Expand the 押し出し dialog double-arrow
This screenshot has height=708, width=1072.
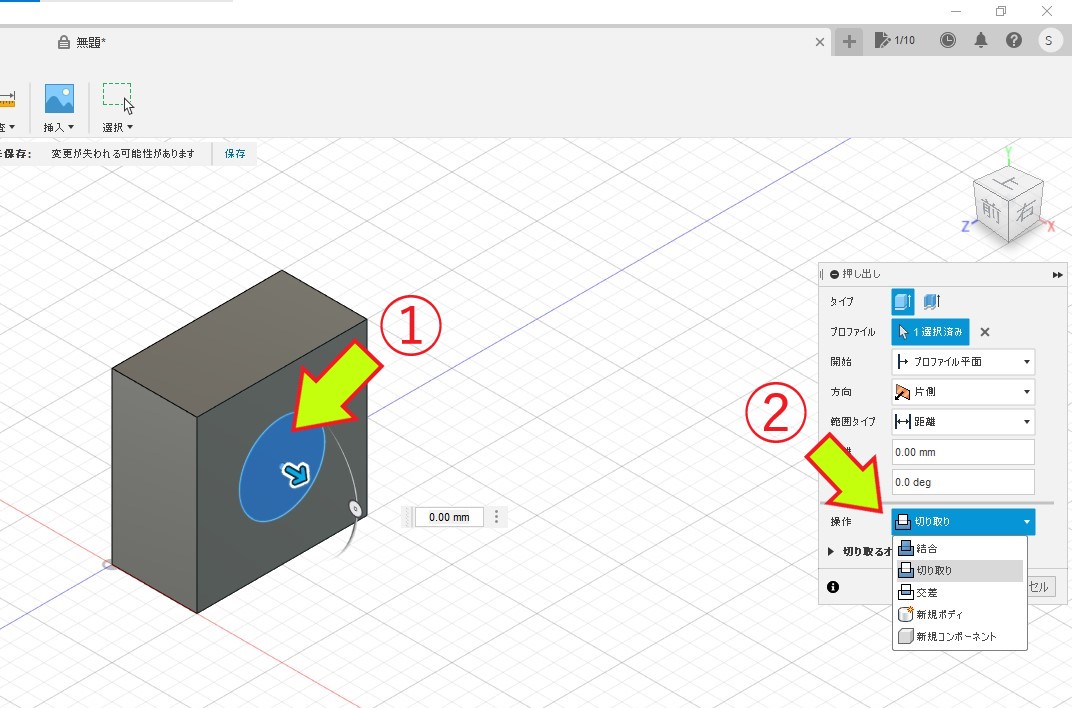(x=1057, y=275)
